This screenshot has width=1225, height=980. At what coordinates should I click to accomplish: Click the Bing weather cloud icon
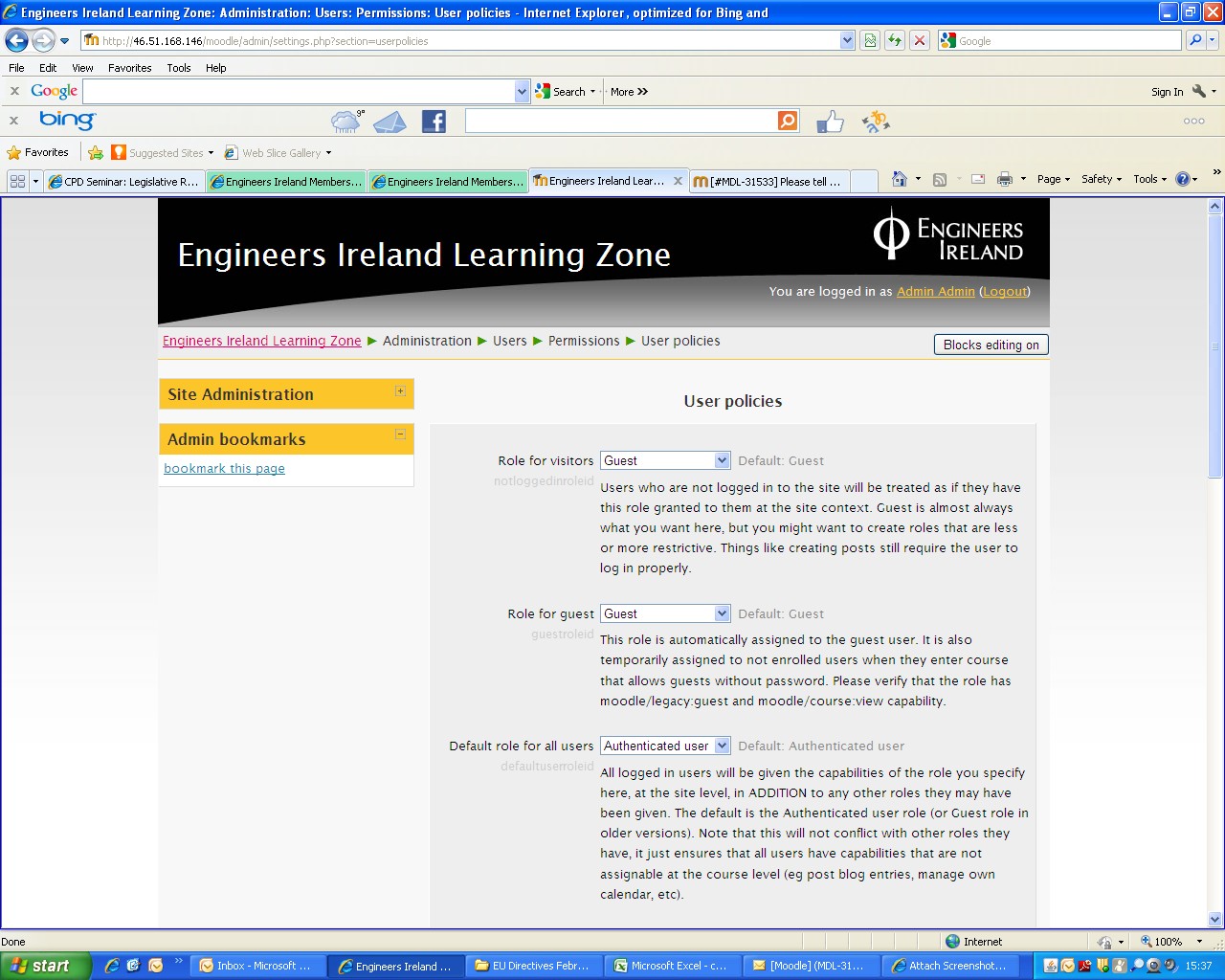pyautogui.click(x=346, y=122)
